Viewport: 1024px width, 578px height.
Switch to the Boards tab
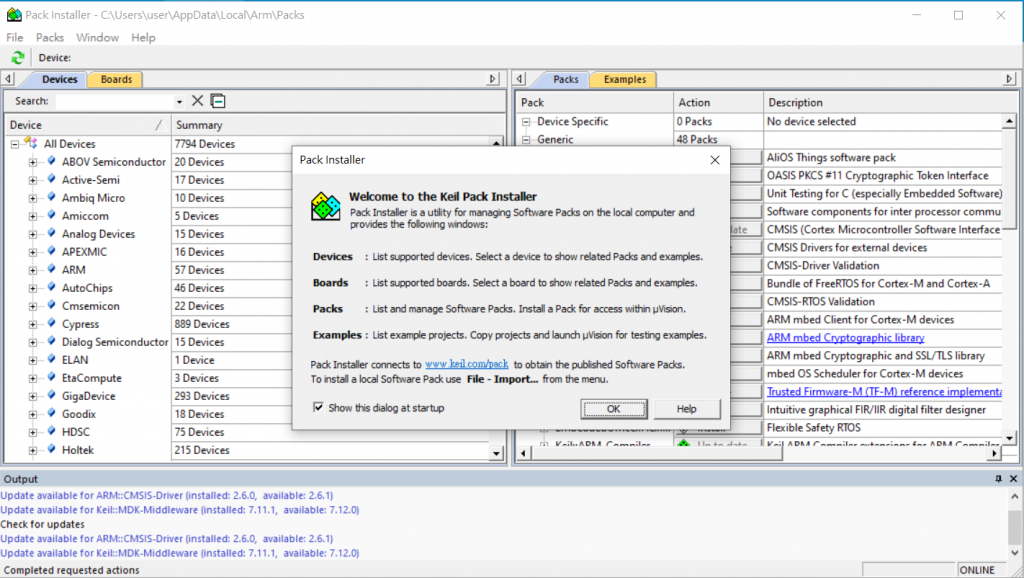[x=116, y=79]
